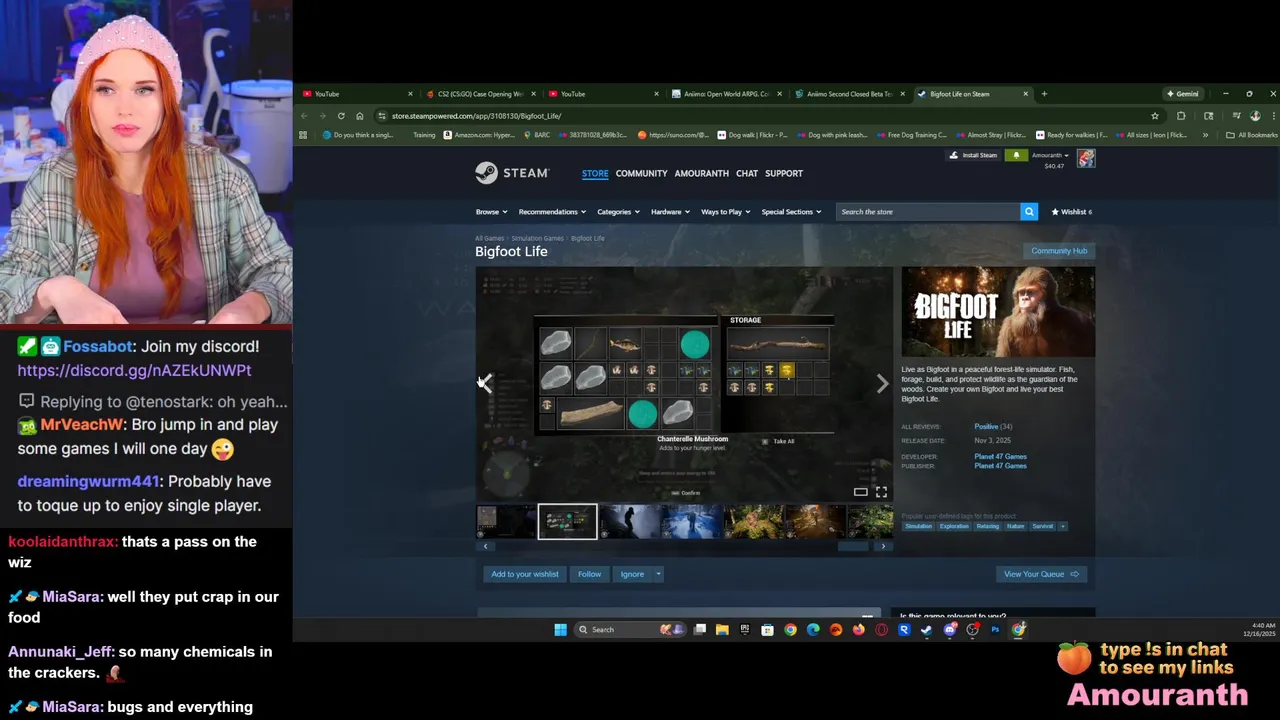Open the Windows Start menu
Screen dimensions: 1280x720
tap(560, 630)
